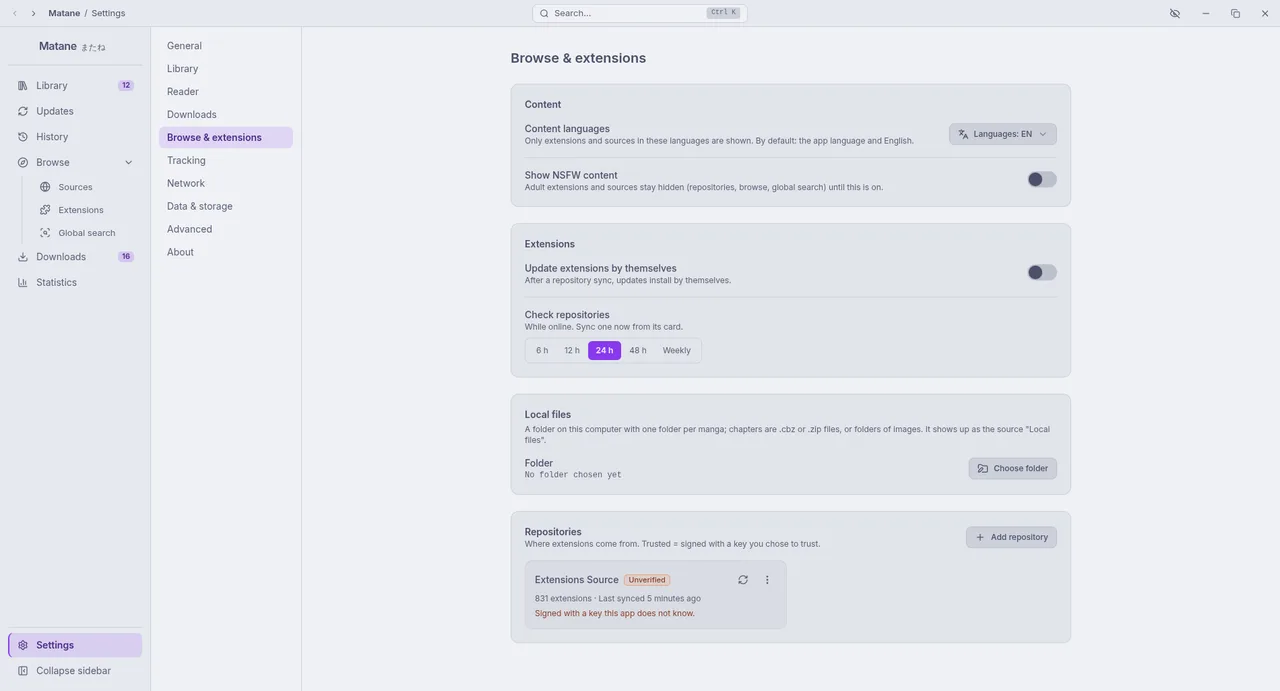Image resolution: width=1280 pixels, height=691 pixels.
Task: Click the Unverified badge
Action: point(647,580)
